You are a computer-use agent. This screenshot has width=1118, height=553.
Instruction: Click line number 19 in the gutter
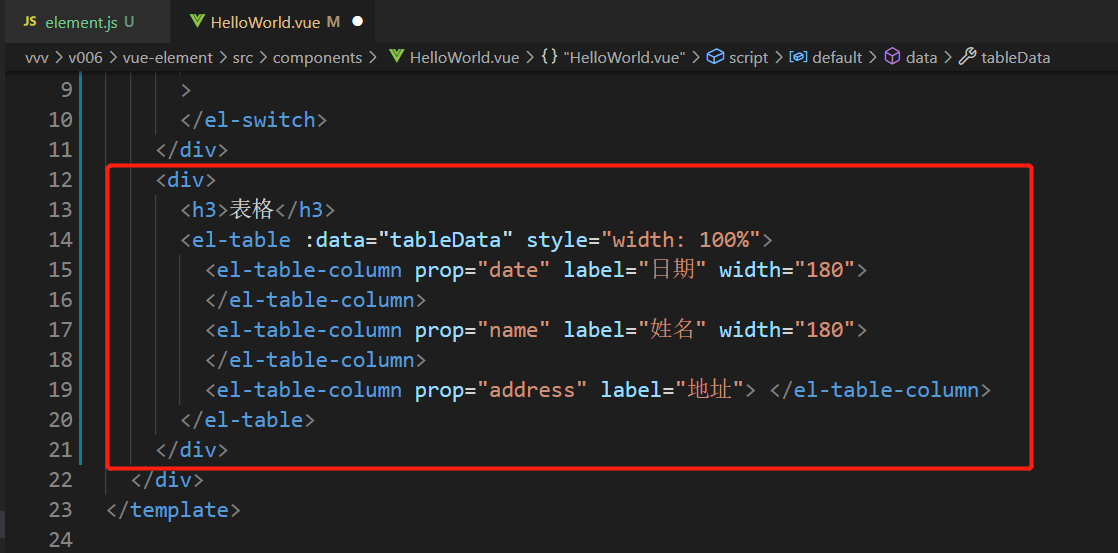60,390
